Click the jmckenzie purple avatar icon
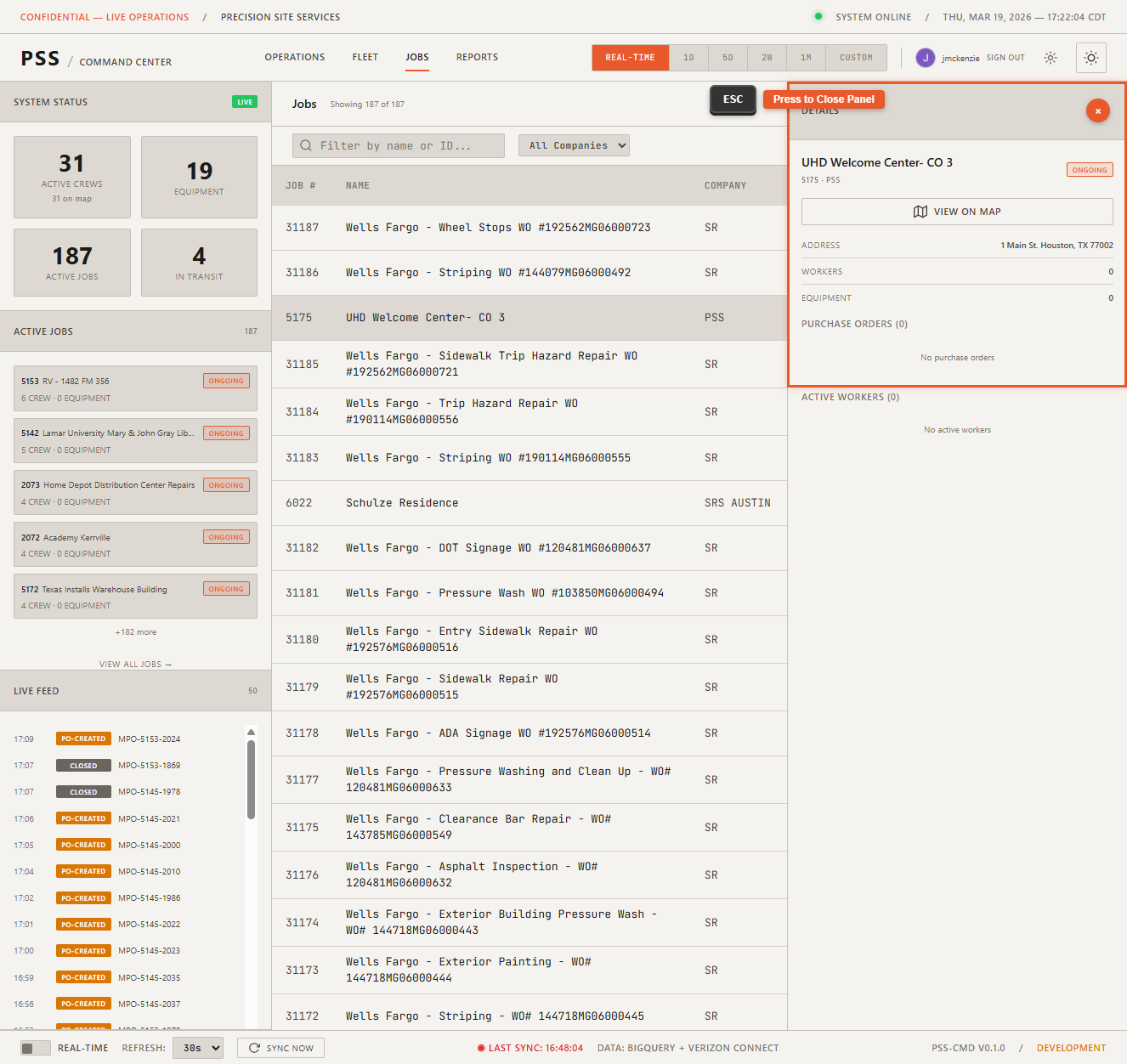The height and width of the screenshot is (1064, 1127). [x=925, y=57]
